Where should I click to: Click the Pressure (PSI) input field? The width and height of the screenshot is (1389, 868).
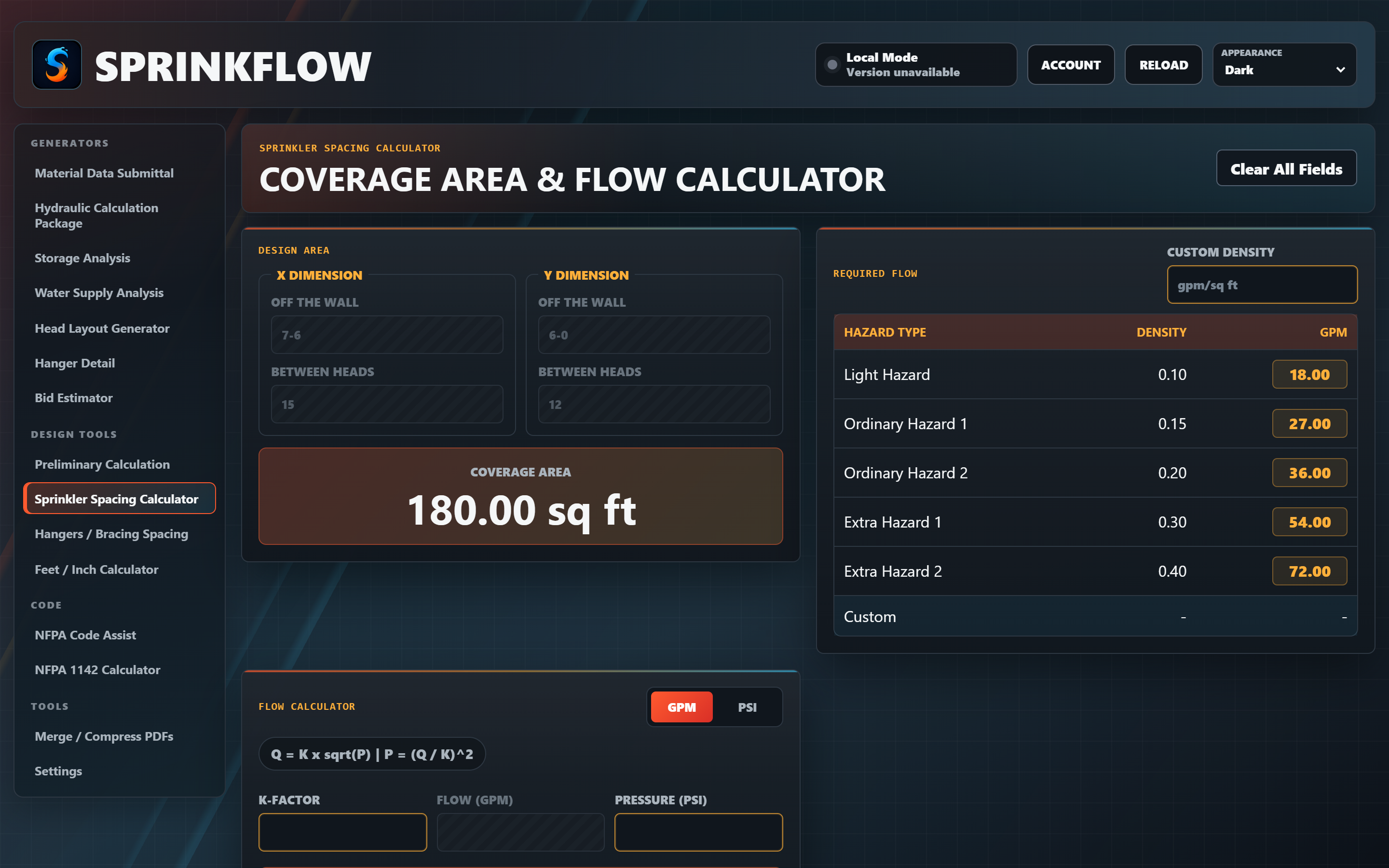tap(698, 832)
